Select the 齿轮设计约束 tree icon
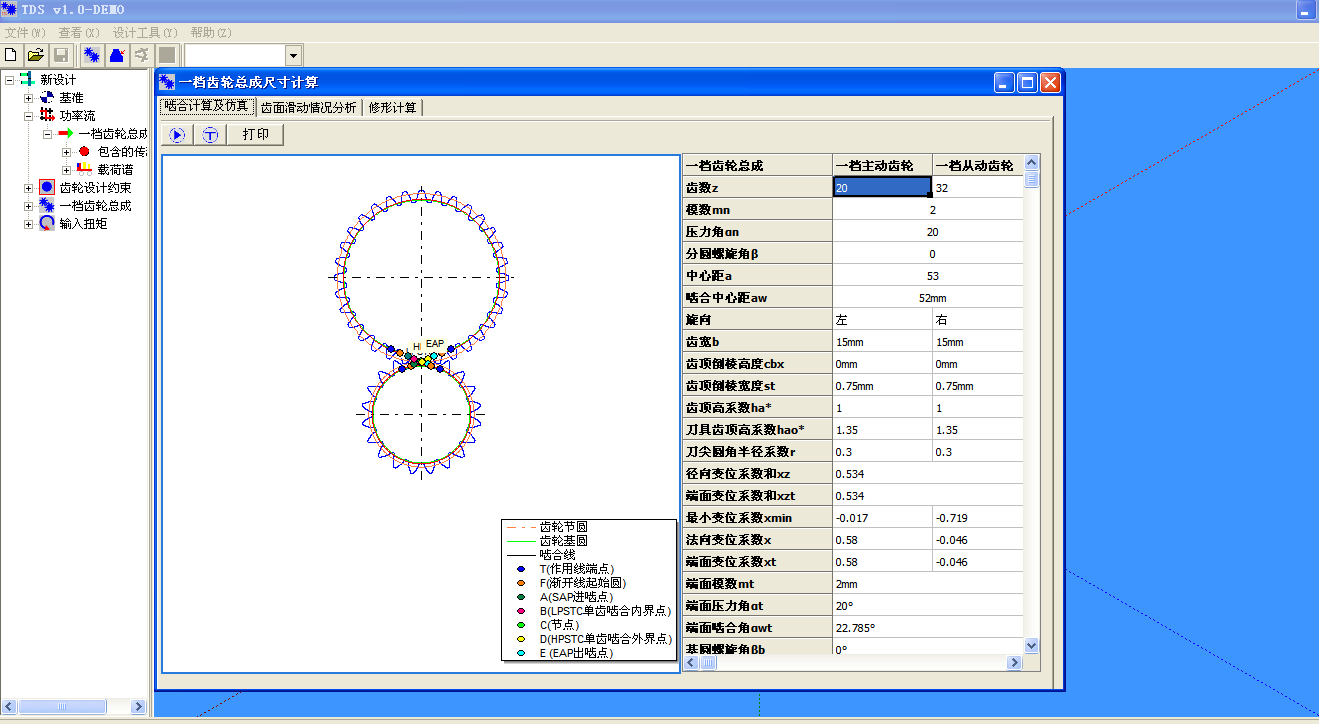The height and width of the screenshot is (724, 1319). click(47, 188)
